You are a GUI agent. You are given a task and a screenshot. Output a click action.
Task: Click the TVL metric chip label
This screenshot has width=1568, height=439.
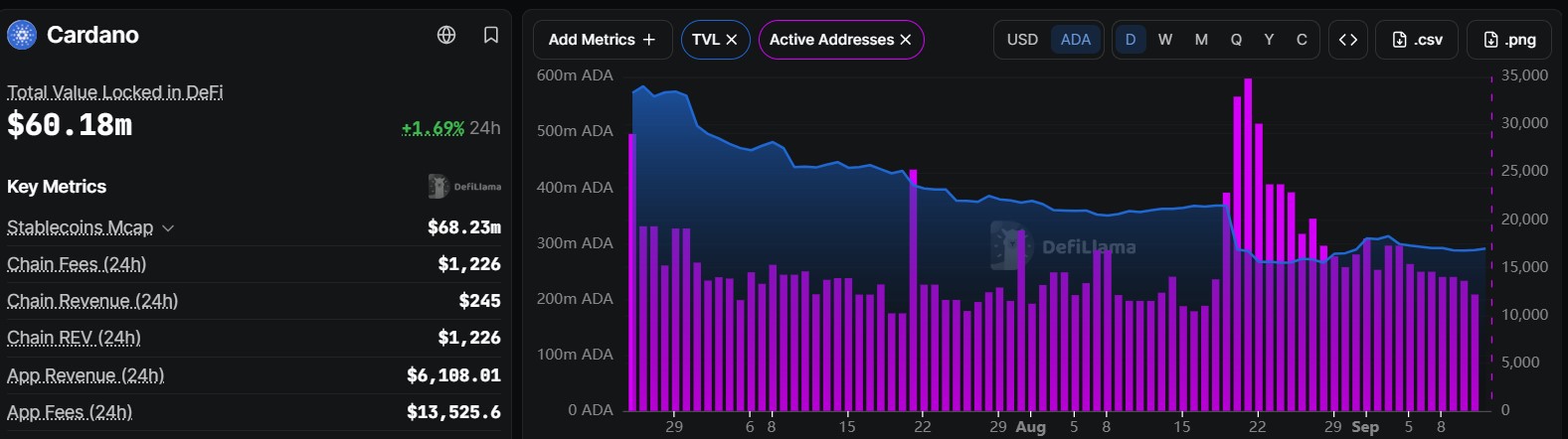point(706,40)
